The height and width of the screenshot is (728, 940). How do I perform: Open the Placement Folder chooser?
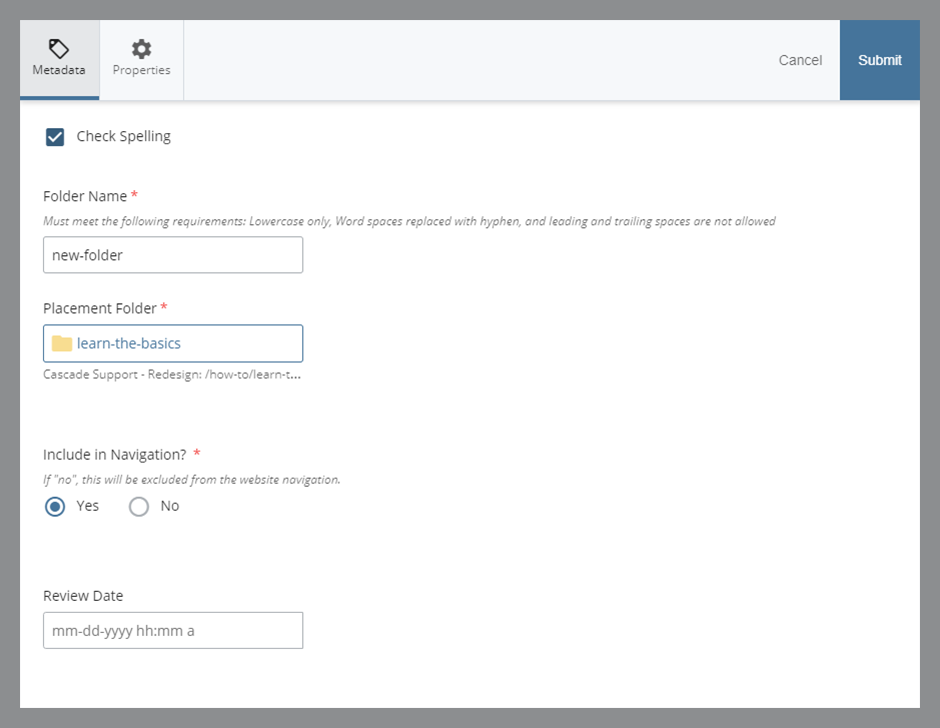pyautogui.click(x=172, y=343)
